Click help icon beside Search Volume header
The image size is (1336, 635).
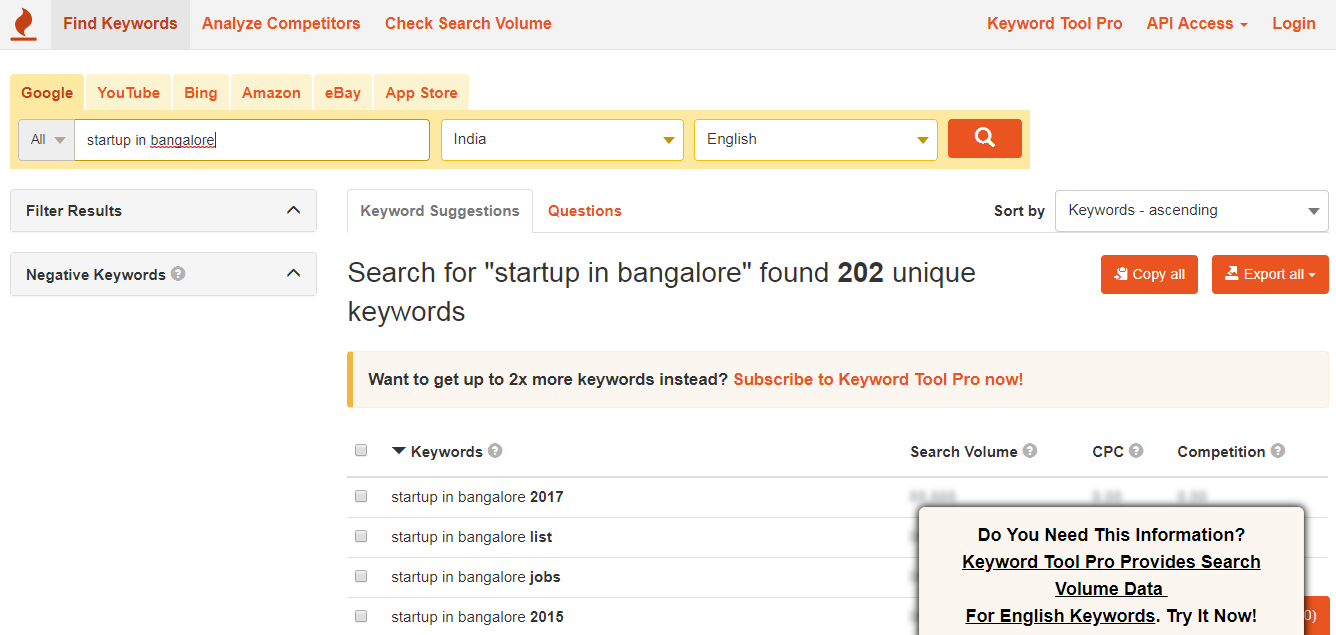click(1030, 451)
